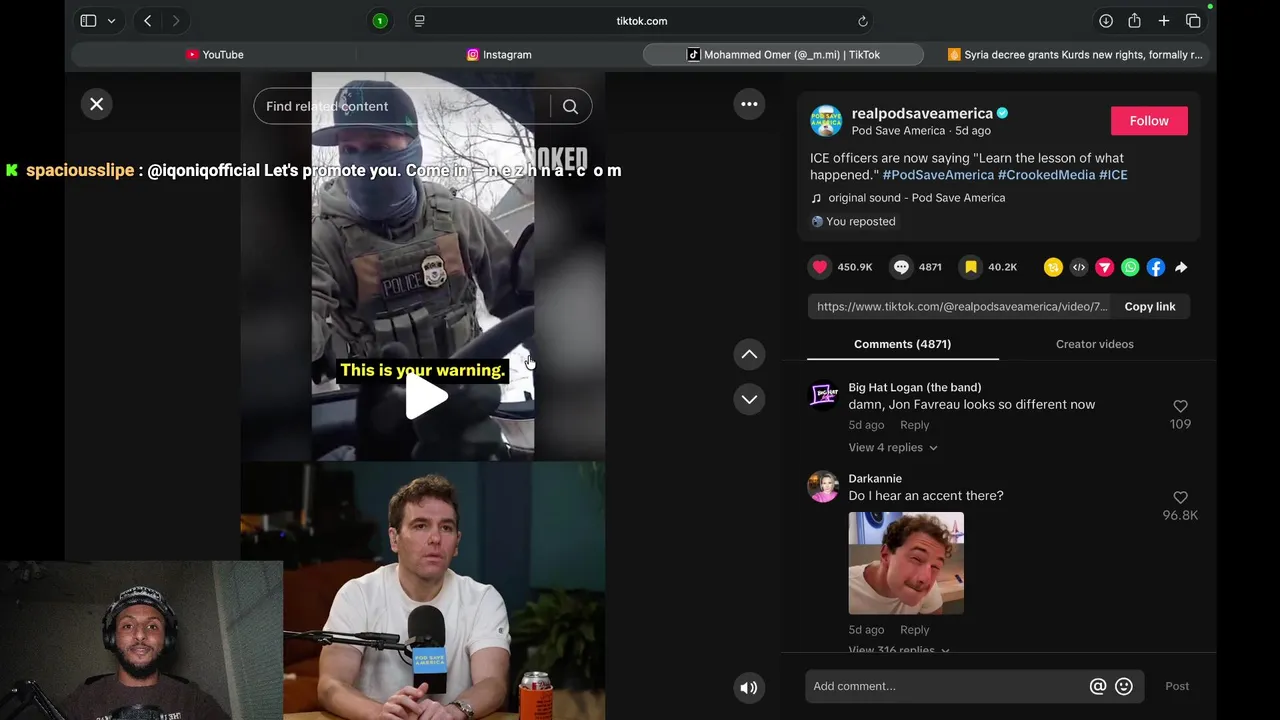Open the #PodSaveAmerica hashtag
This screenshot has width=1280, height=720.
pyautogui.click(x=938, y=175)
